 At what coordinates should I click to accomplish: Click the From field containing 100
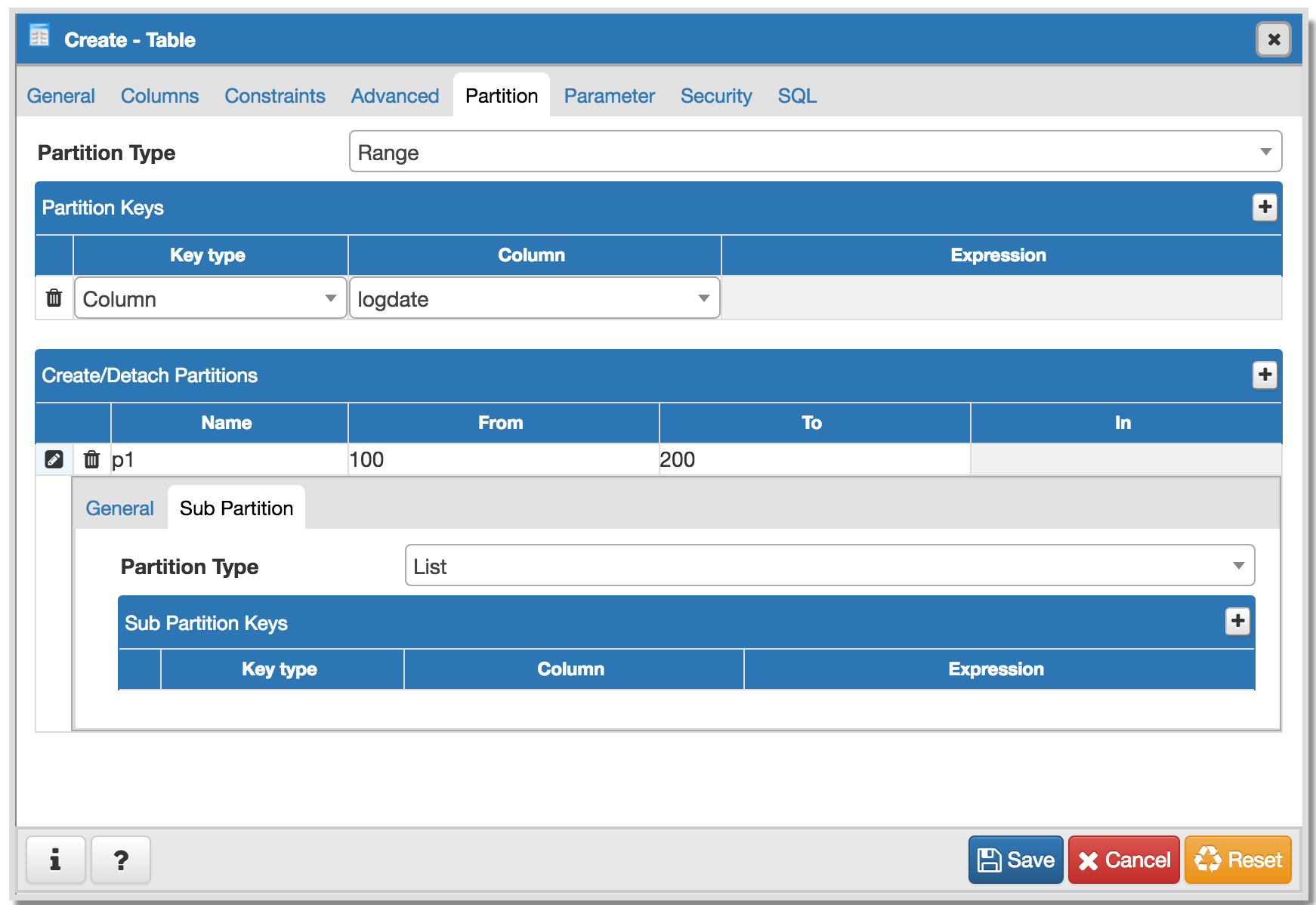pos(502,459)
